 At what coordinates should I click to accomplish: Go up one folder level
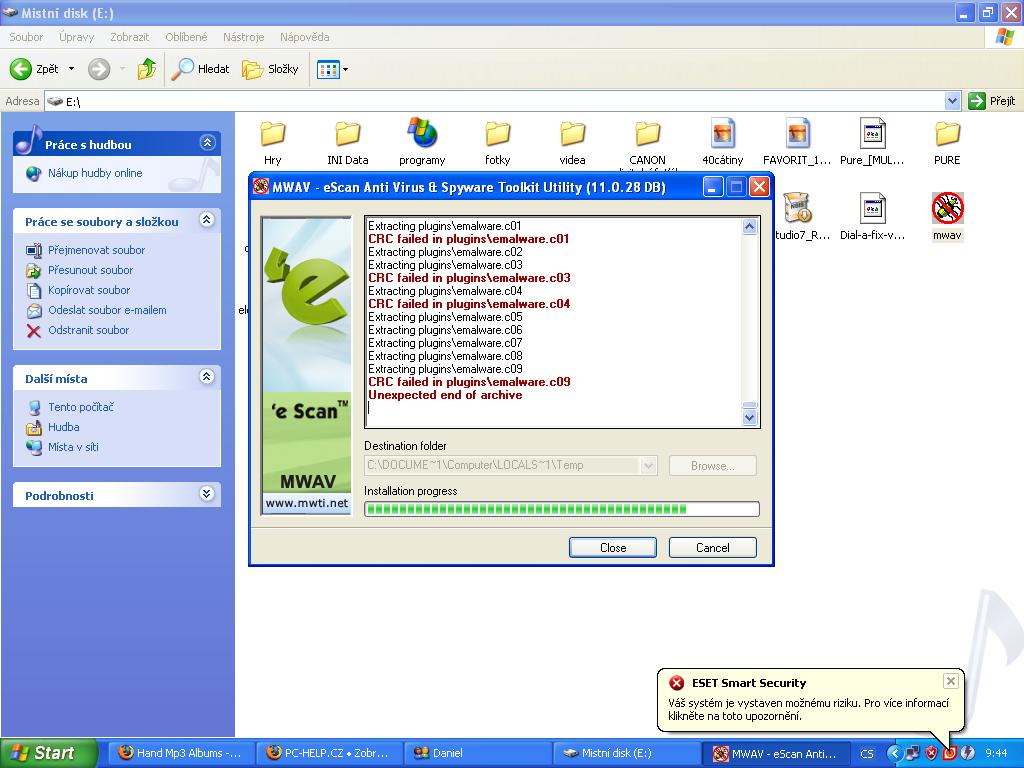click(147, 69)
